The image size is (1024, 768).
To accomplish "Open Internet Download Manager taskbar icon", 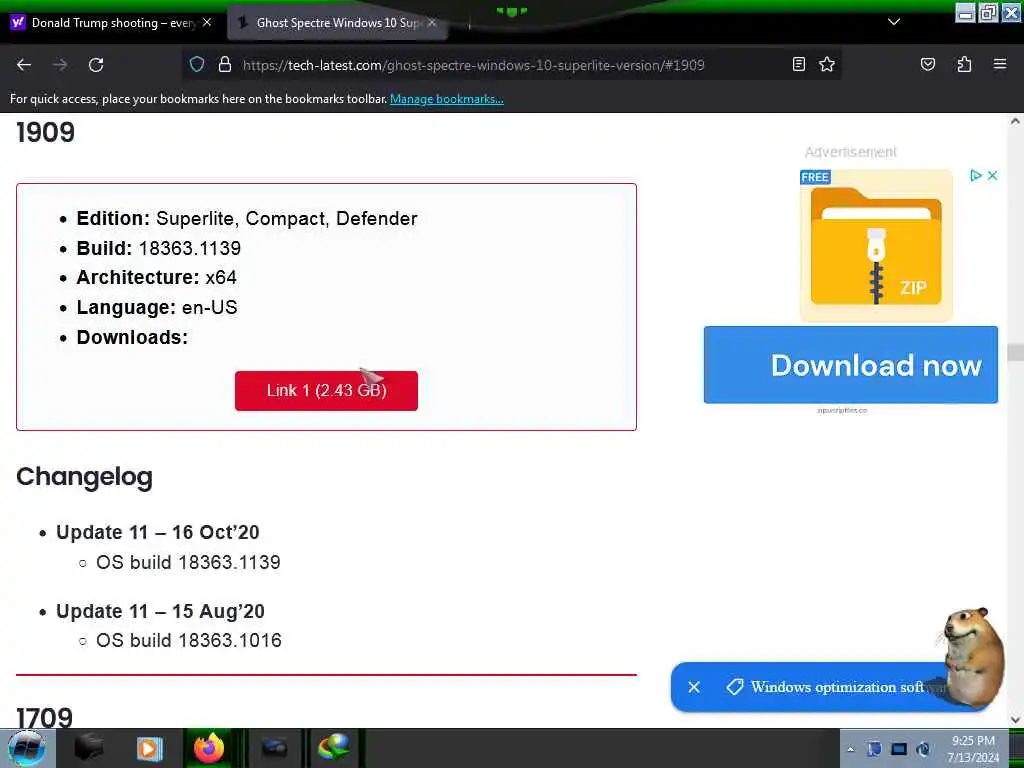I will [x=333, y=748].
